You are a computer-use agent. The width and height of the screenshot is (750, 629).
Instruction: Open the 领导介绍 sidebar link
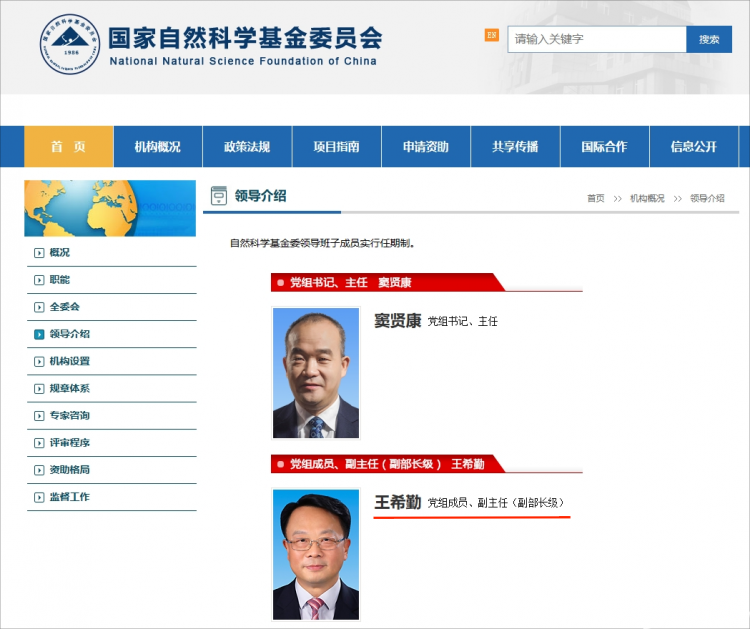click(69, 334)
